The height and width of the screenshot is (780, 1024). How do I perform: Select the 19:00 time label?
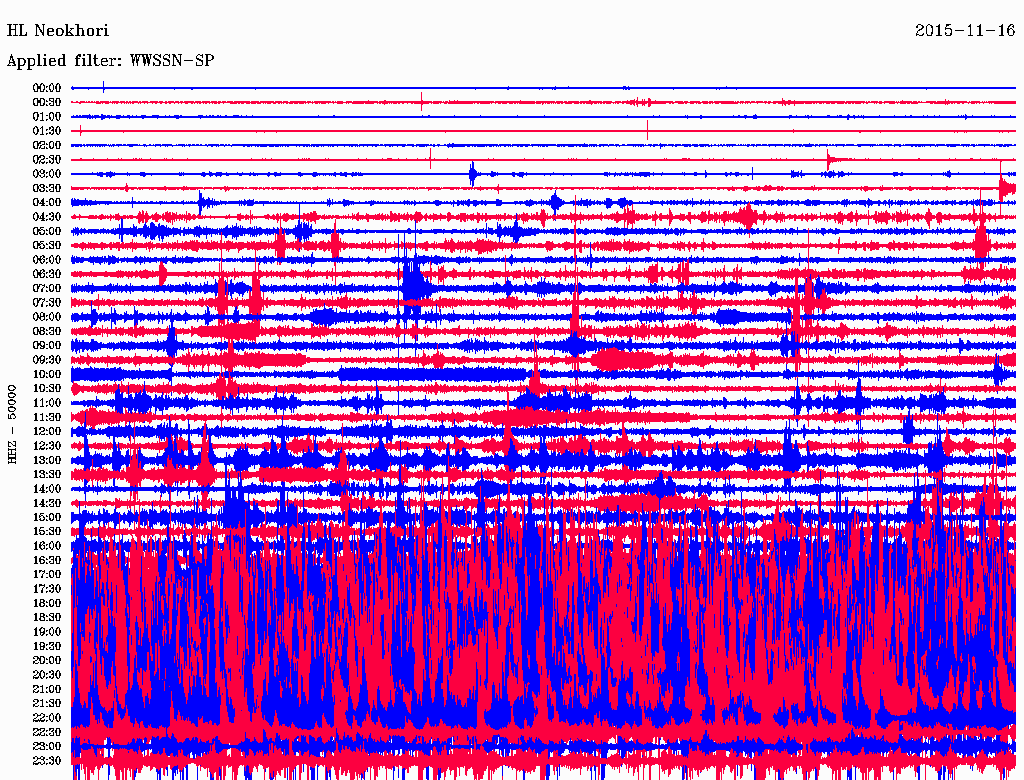pos(47,632)
